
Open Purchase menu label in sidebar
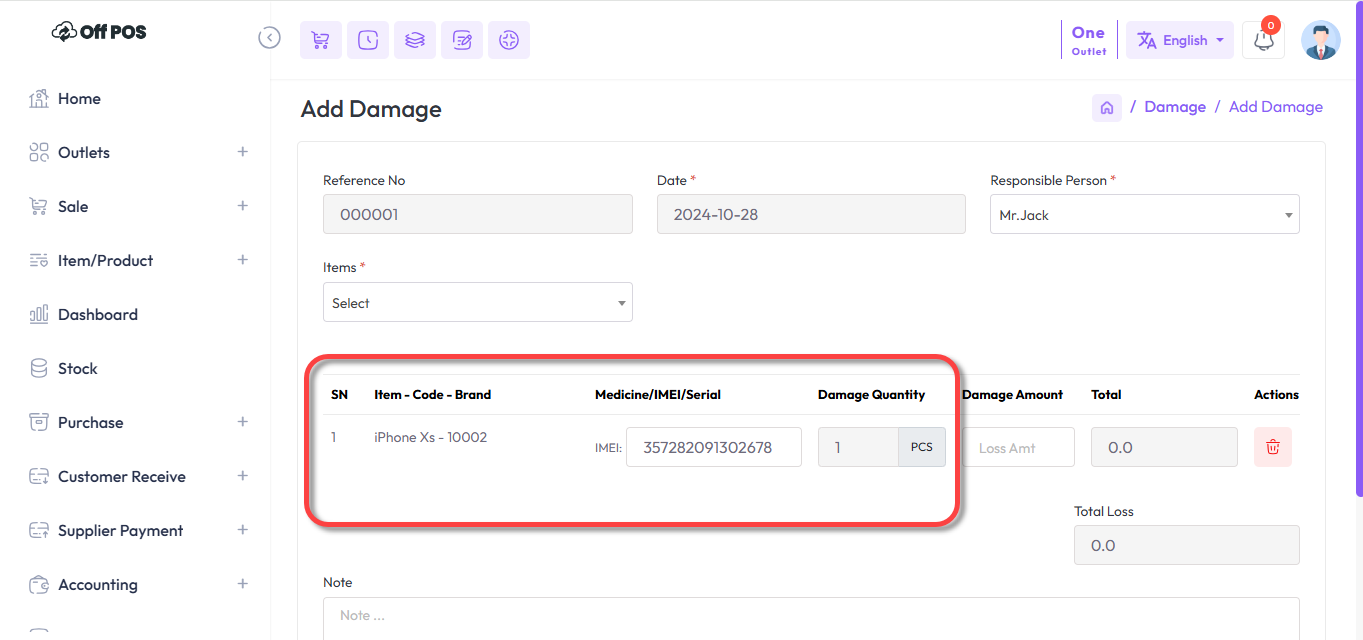click(x=91, y=422)
